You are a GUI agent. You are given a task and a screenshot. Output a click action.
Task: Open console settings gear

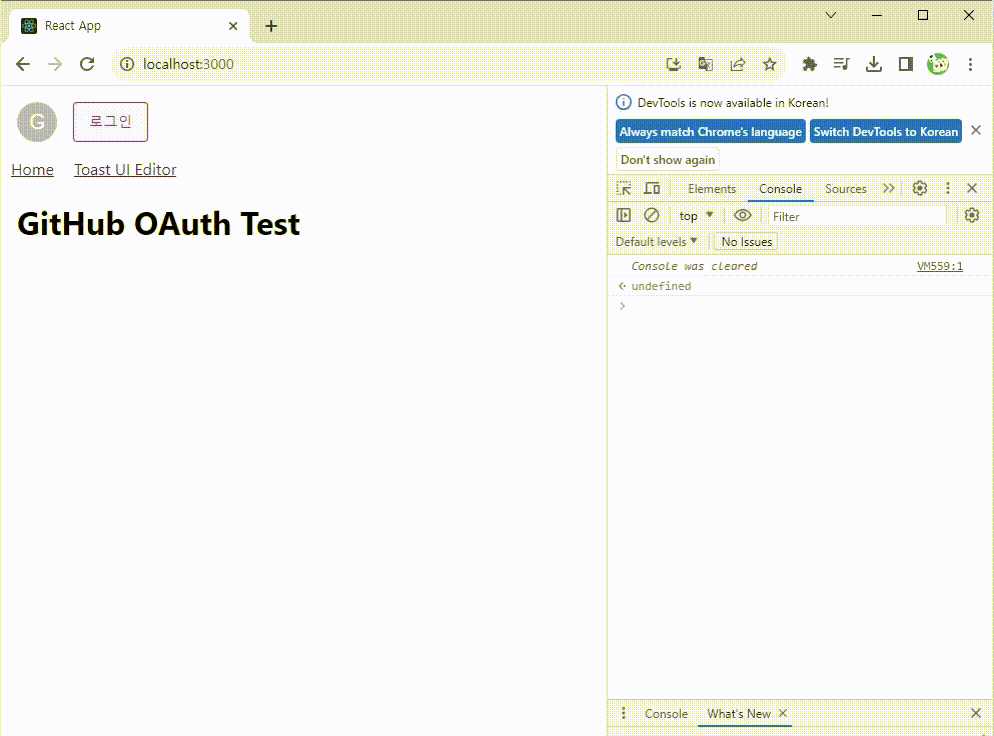(972, 216)
